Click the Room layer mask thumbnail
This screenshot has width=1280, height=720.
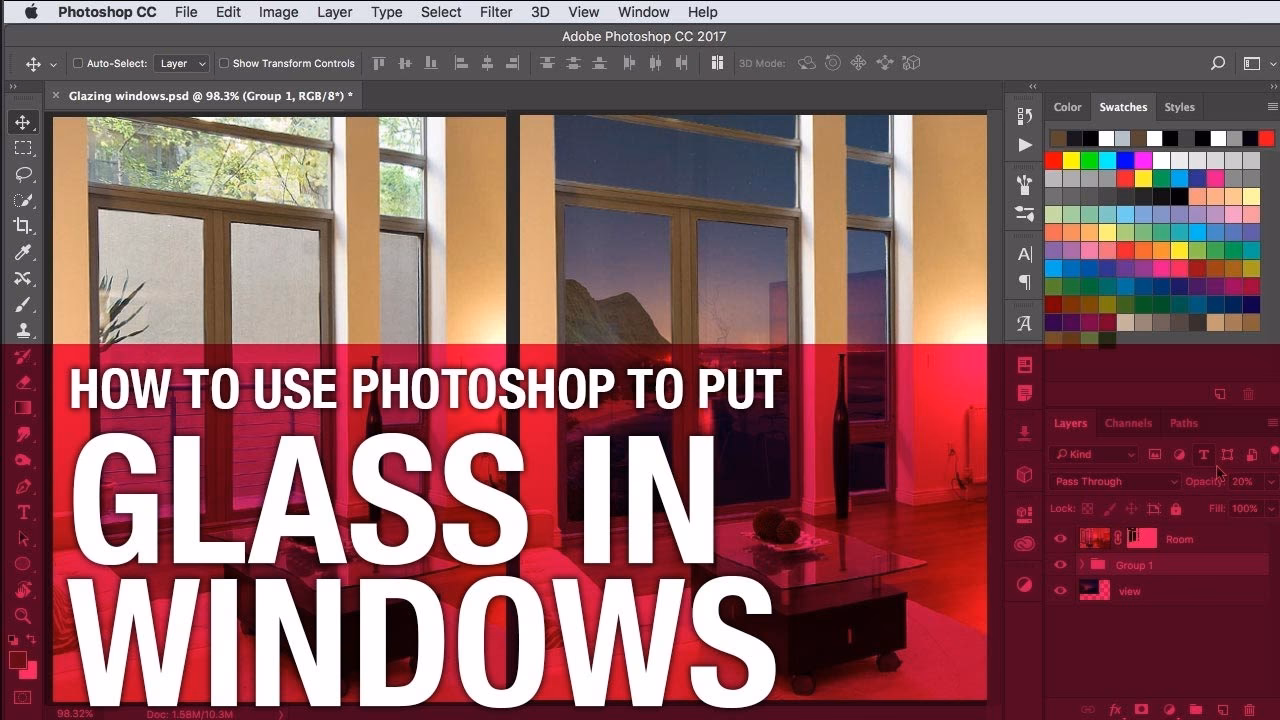1140,538
